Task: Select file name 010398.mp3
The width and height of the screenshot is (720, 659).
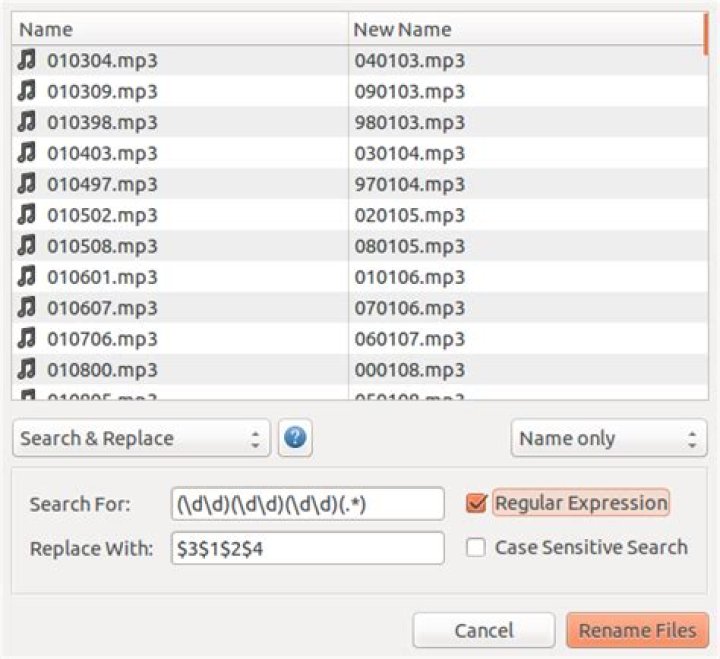Action: 102,123
